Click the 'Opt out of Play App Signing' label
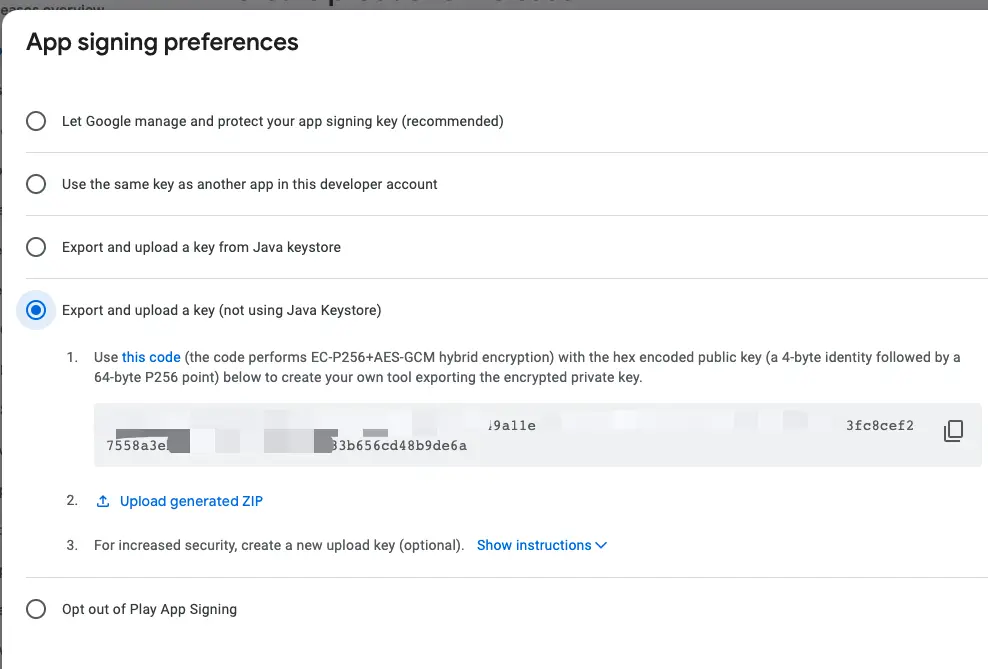 click(149, 609)
